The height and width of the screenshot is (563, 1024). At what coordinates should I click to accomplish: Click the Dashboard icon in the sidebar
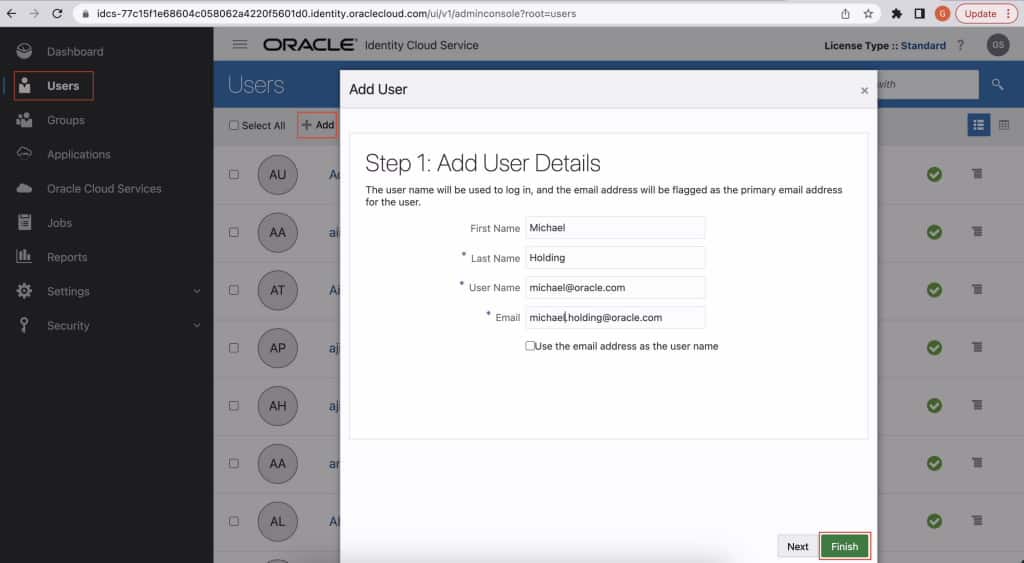point(24,51)
